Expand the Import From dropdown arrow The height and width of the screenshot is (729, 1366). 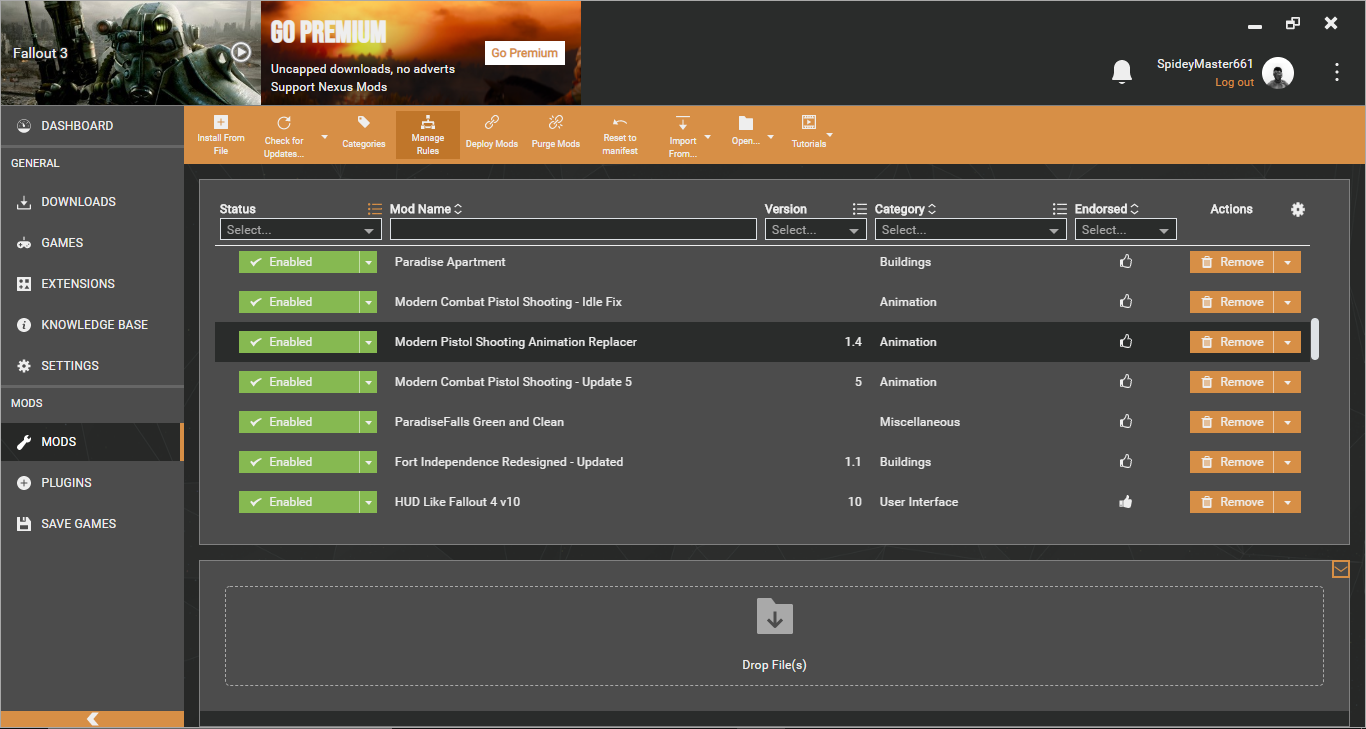708,136
